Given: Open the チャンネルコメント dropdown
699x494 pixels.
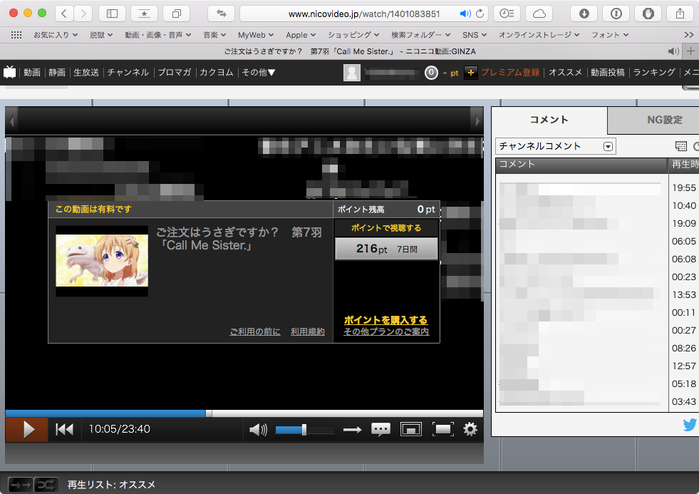Looking at the screenshot, I should click(555, 146).
